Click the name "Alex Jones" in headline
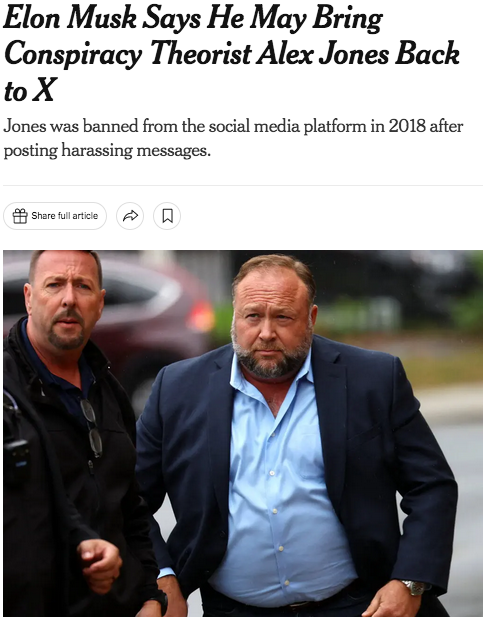This screenshot has height=617, width=486. [322, 54]
